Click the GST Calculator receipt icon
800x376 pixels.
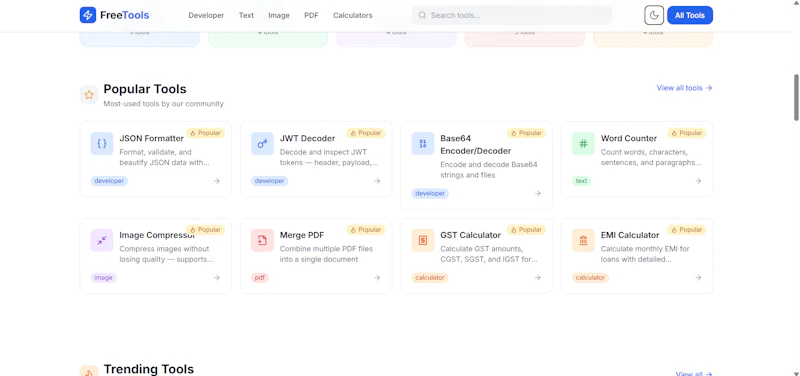[423, 240]
